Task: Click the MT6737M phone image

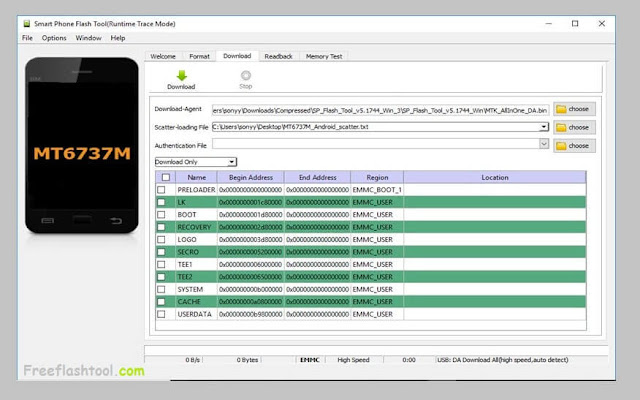Action: tap(82, 146)
